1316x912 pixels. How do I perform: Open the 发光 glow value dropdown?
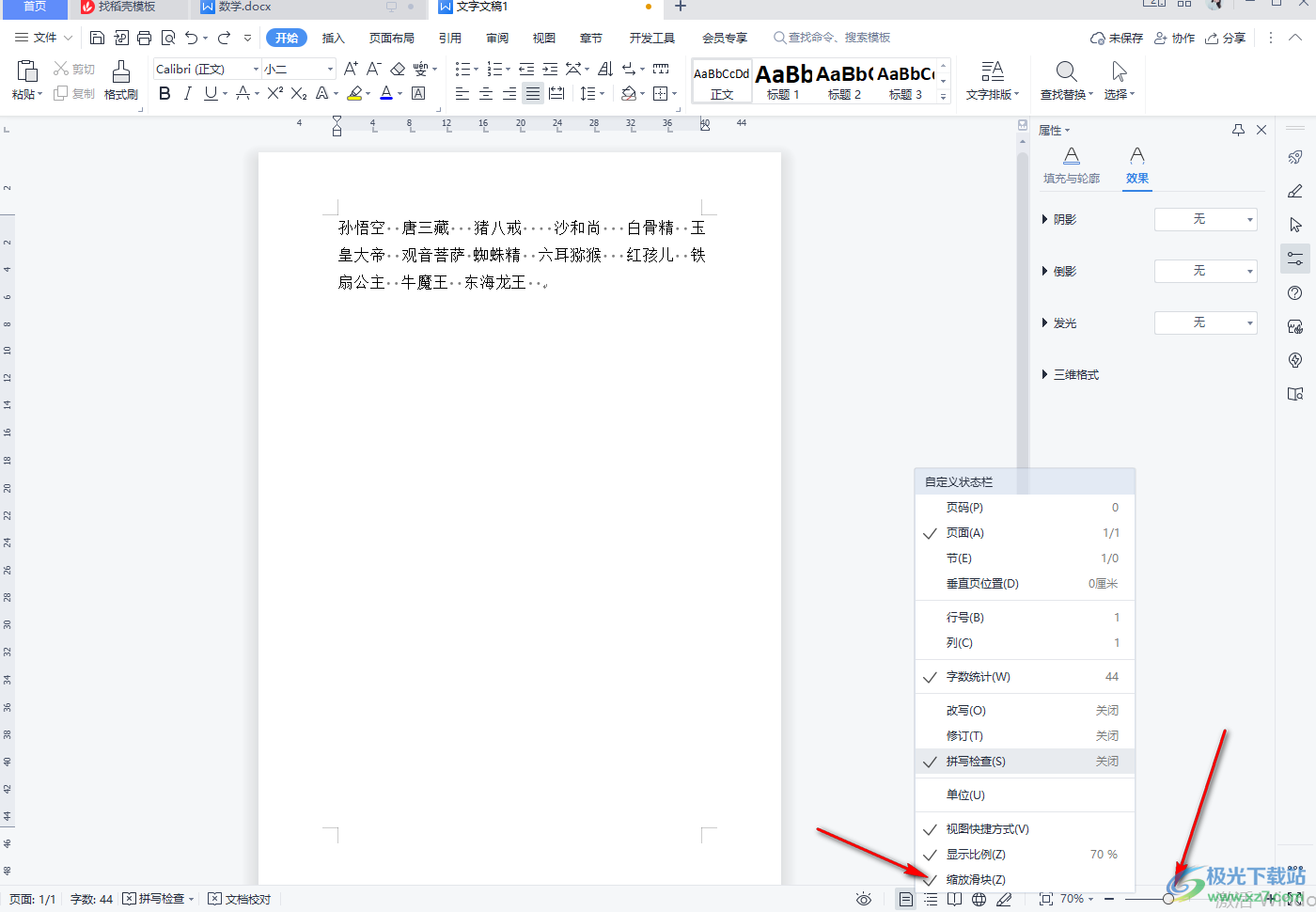click(1205, 322)
